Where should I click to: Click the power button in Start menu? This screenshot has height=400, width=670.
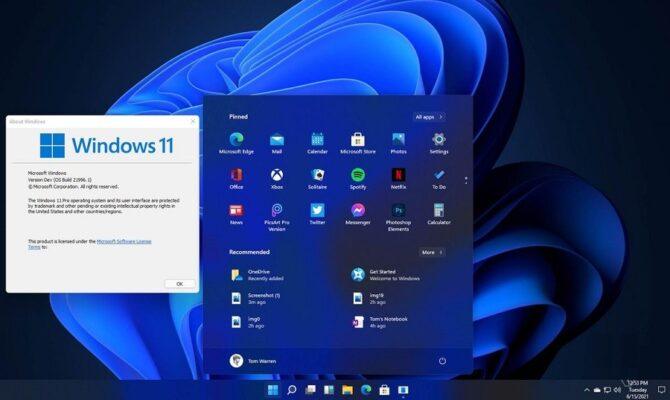[442, 360]
